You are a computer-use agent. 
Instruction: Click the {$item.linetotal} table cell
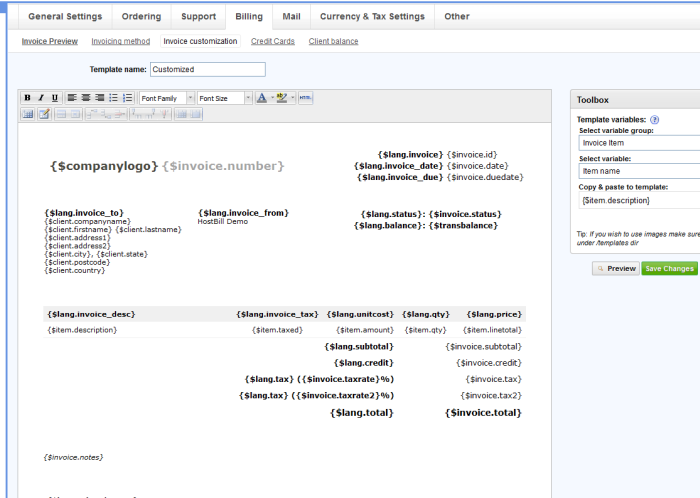coord(492,330)
